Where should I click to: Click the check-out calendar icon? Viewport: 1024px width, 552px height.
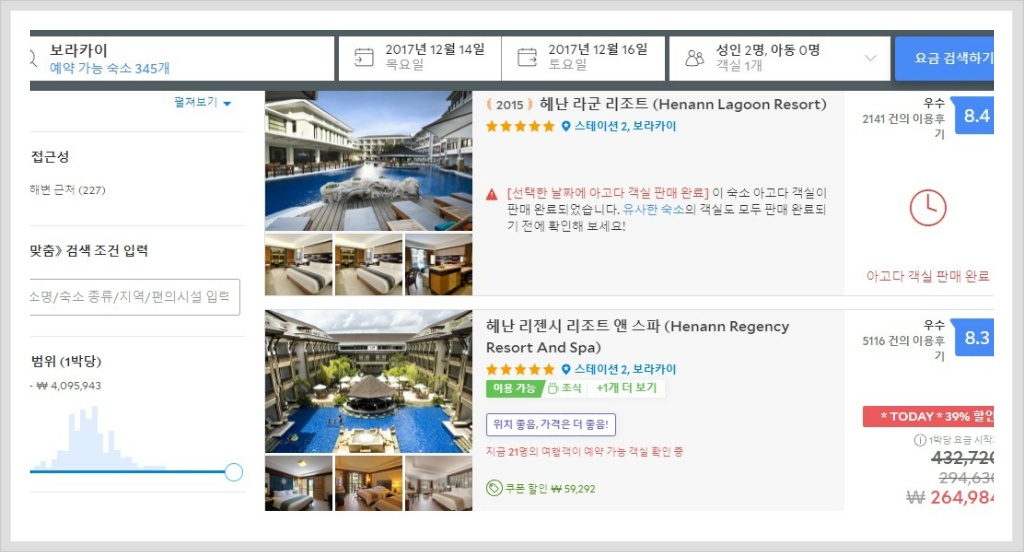[527, 57]
